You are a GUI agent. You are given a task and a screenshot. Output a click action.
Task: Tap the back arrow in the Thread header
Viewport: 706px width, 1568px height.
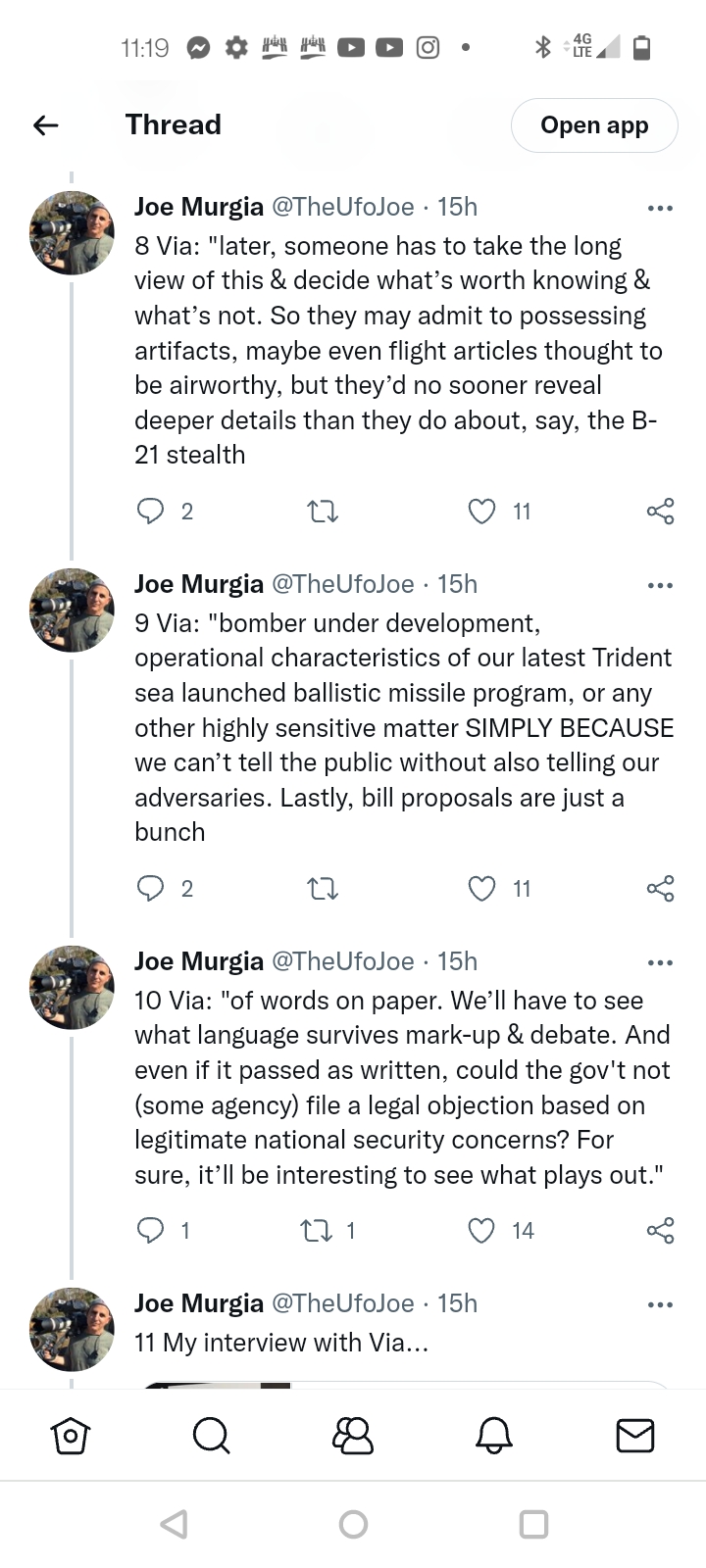[x=46, y=125]
